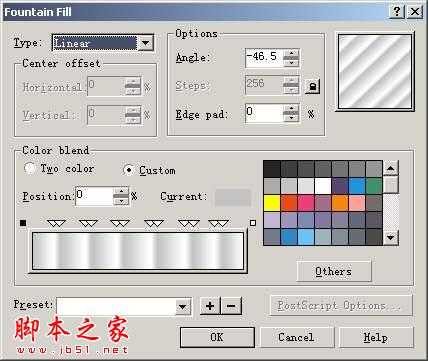The height and width of the screenshot is (361, 428).
Task: Confirm the dialog with OK button
Action: (x=217, y=337)
